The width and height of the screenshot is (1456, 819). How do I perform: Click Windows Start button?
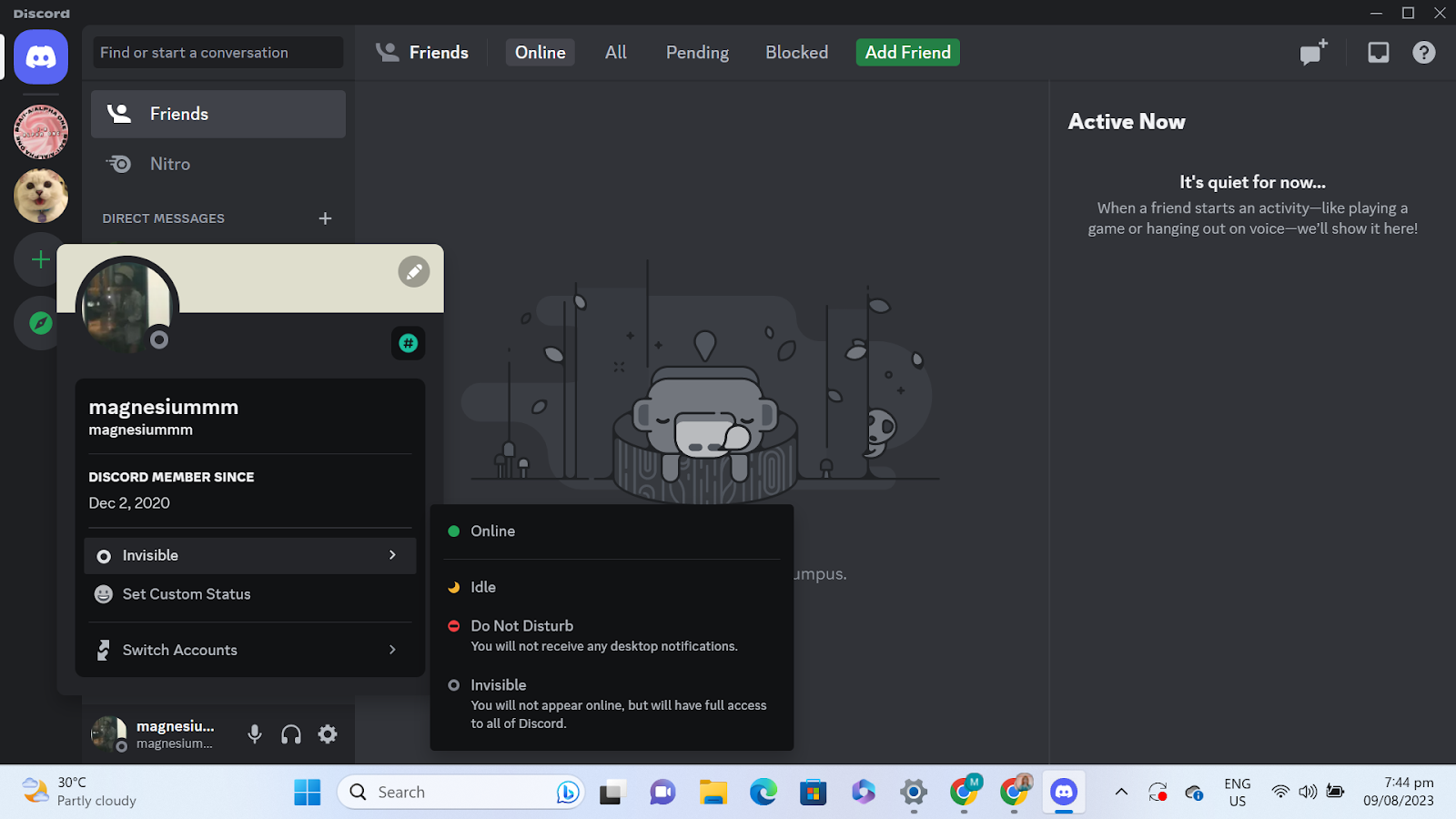[308, 793]
